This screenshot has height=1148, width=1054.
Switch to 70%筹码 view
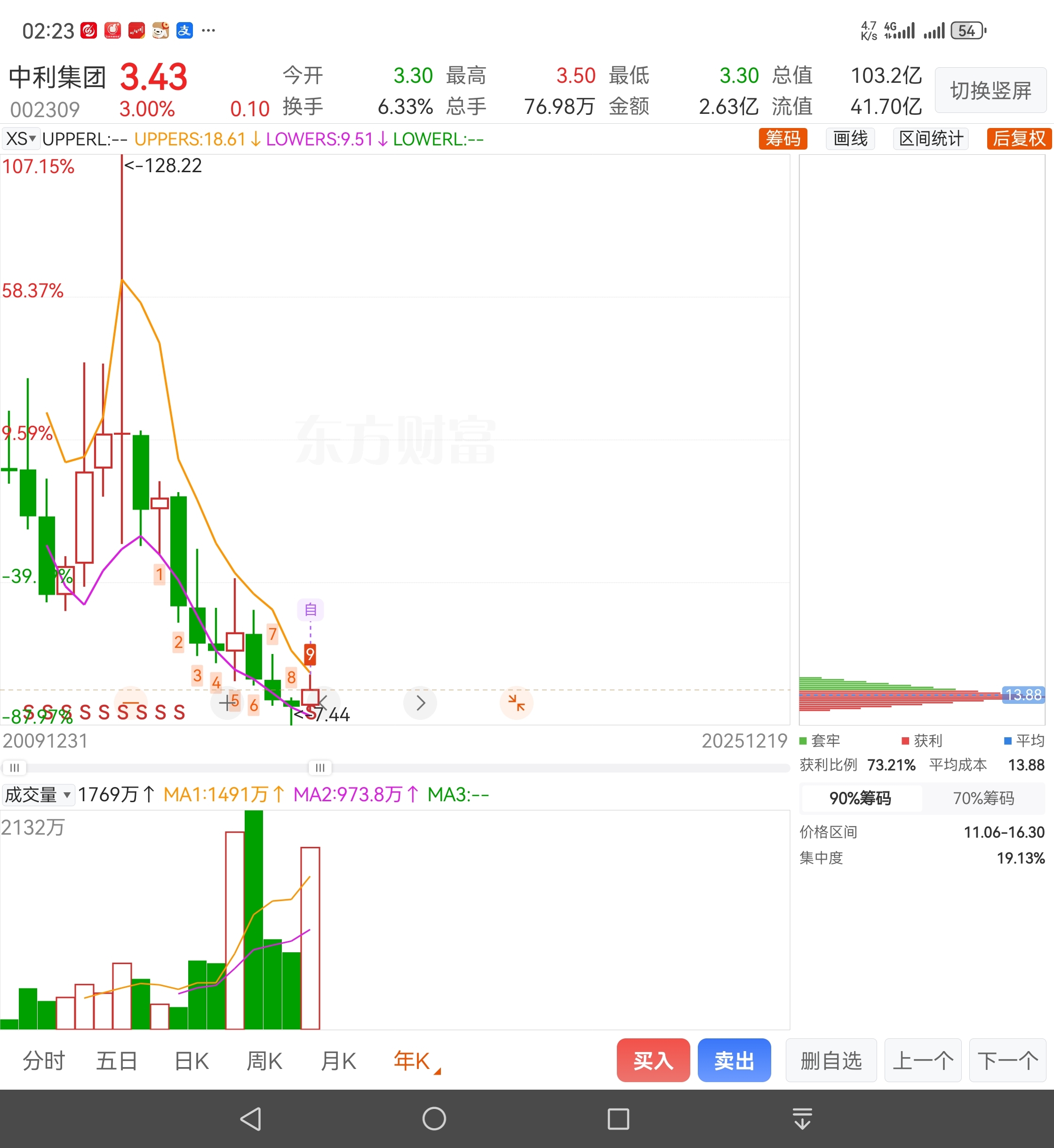[x=983, y=798]
